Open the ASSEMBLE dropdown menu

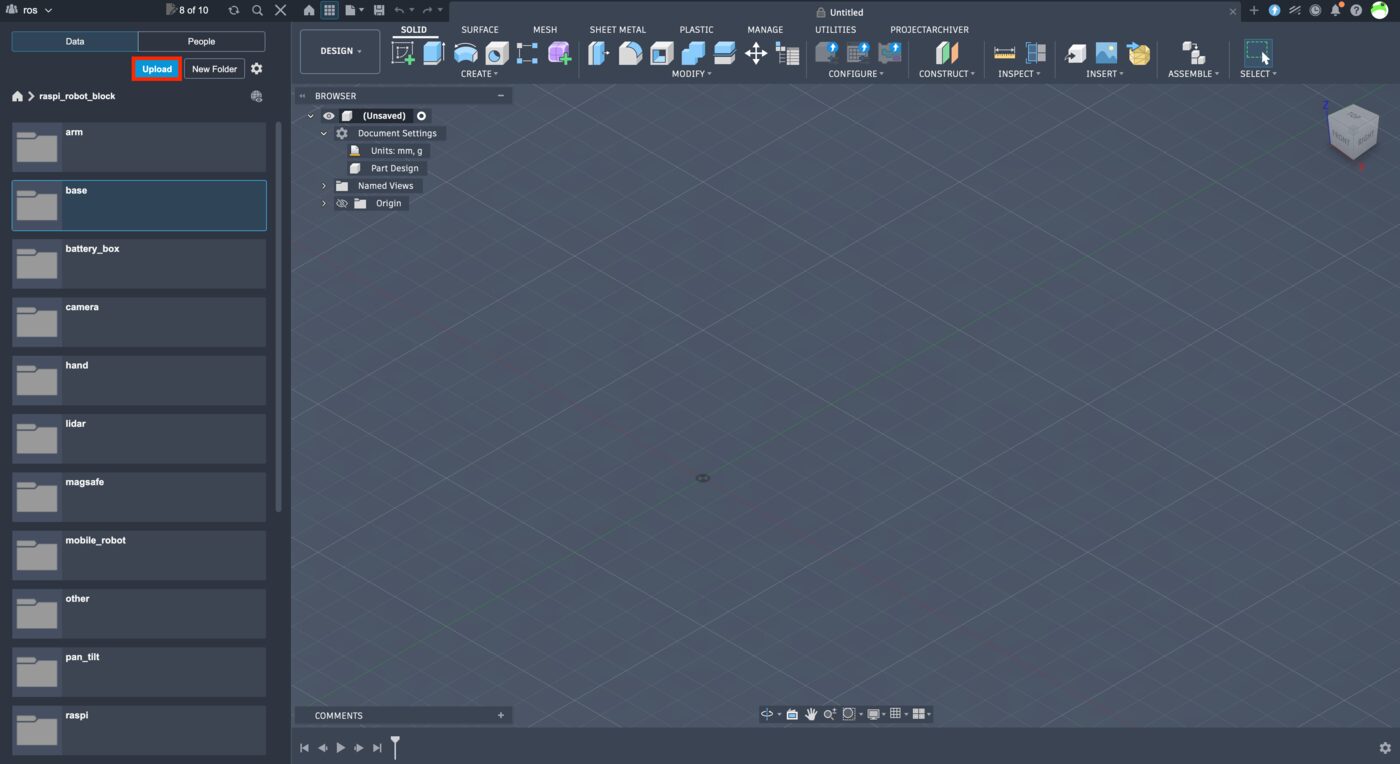pyautogui.click(x=1193, y=74)
